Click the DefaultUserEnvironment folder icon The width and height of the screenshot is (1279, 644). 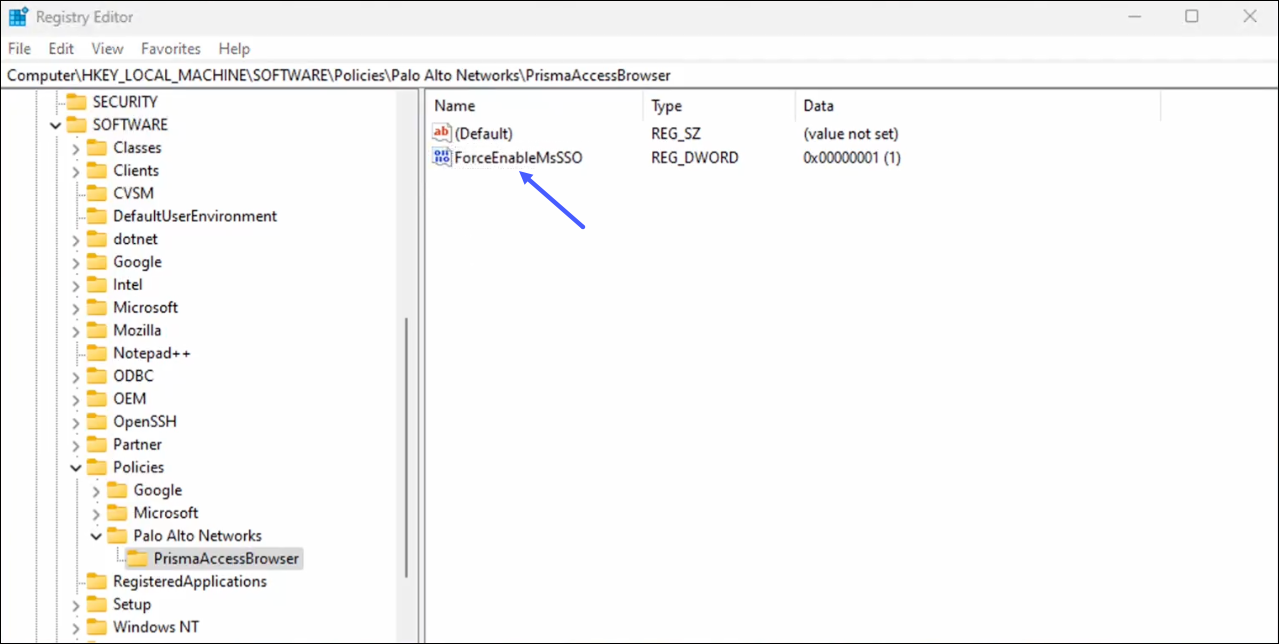[97, 216]
